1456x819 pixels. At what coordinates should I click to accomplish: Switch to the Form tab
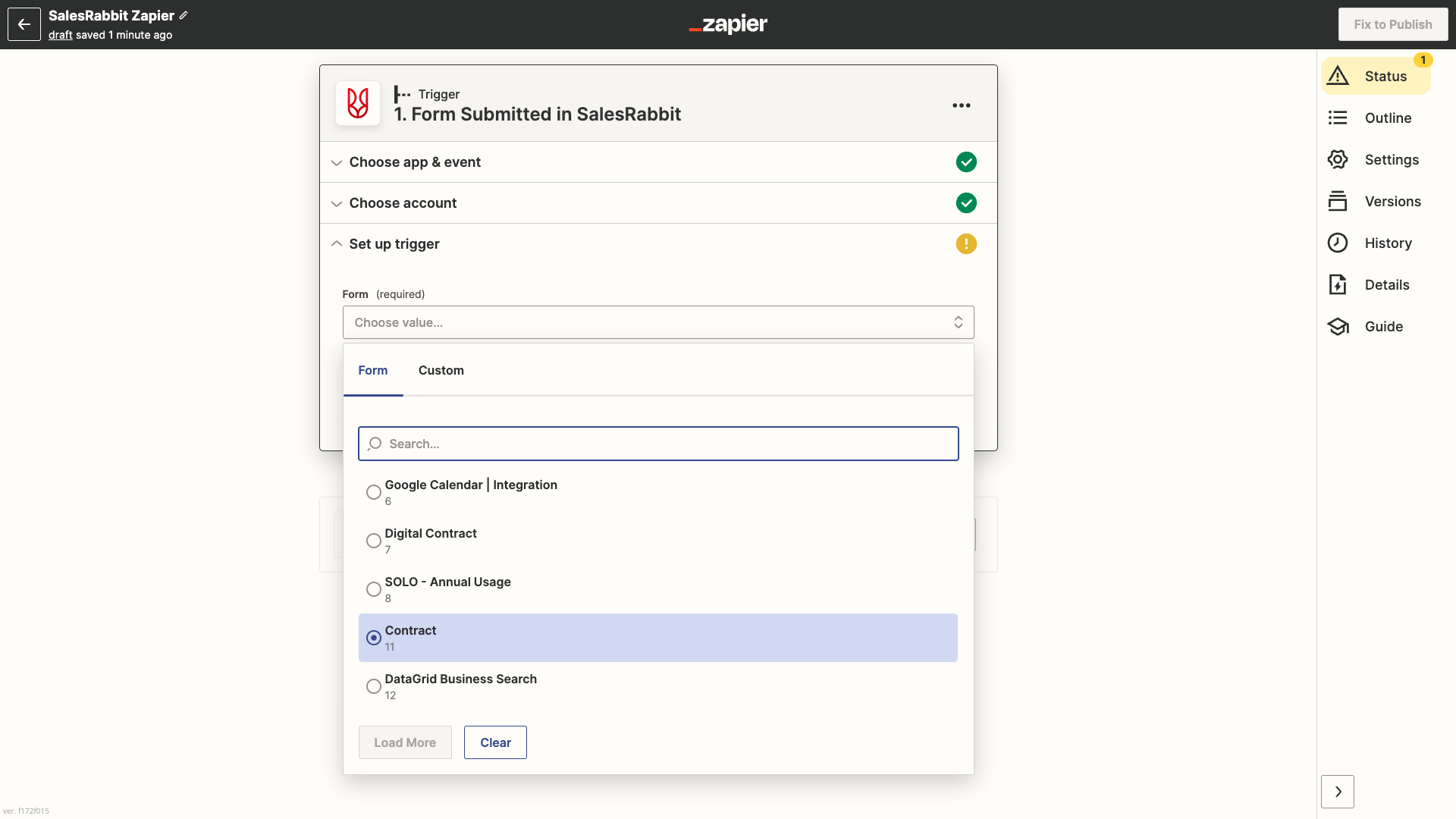tap(373, 370)
